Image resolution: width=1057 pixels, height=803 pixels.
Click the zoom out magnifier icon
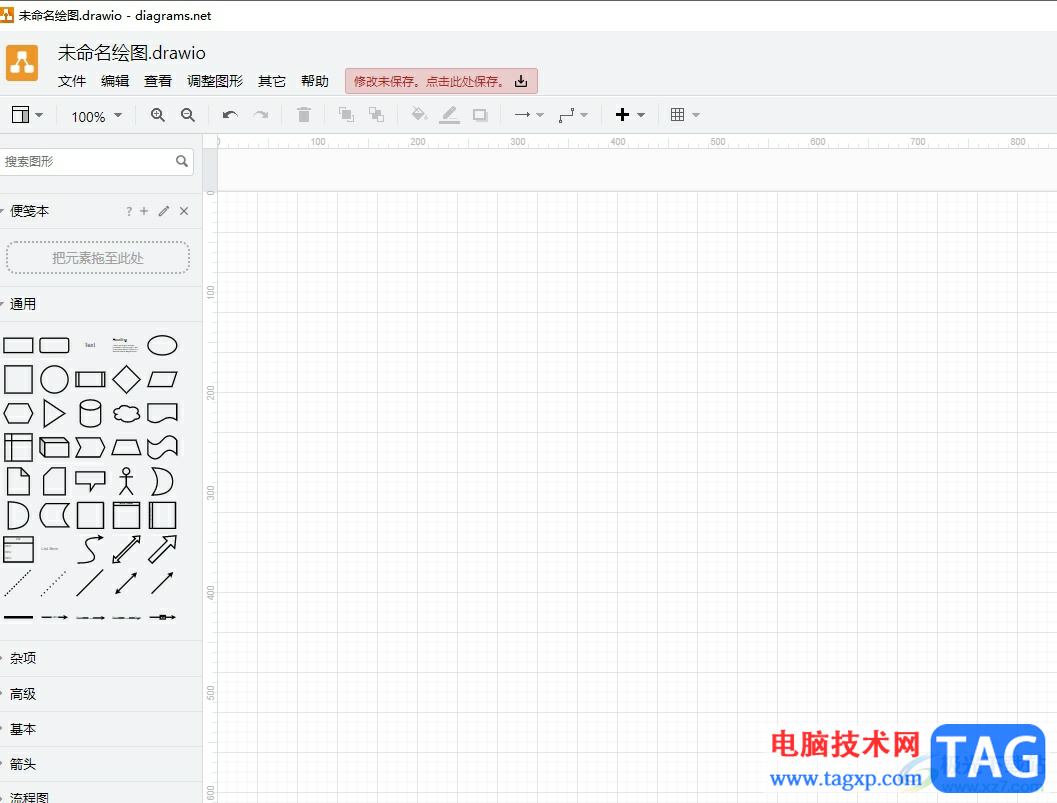(188, 115)
